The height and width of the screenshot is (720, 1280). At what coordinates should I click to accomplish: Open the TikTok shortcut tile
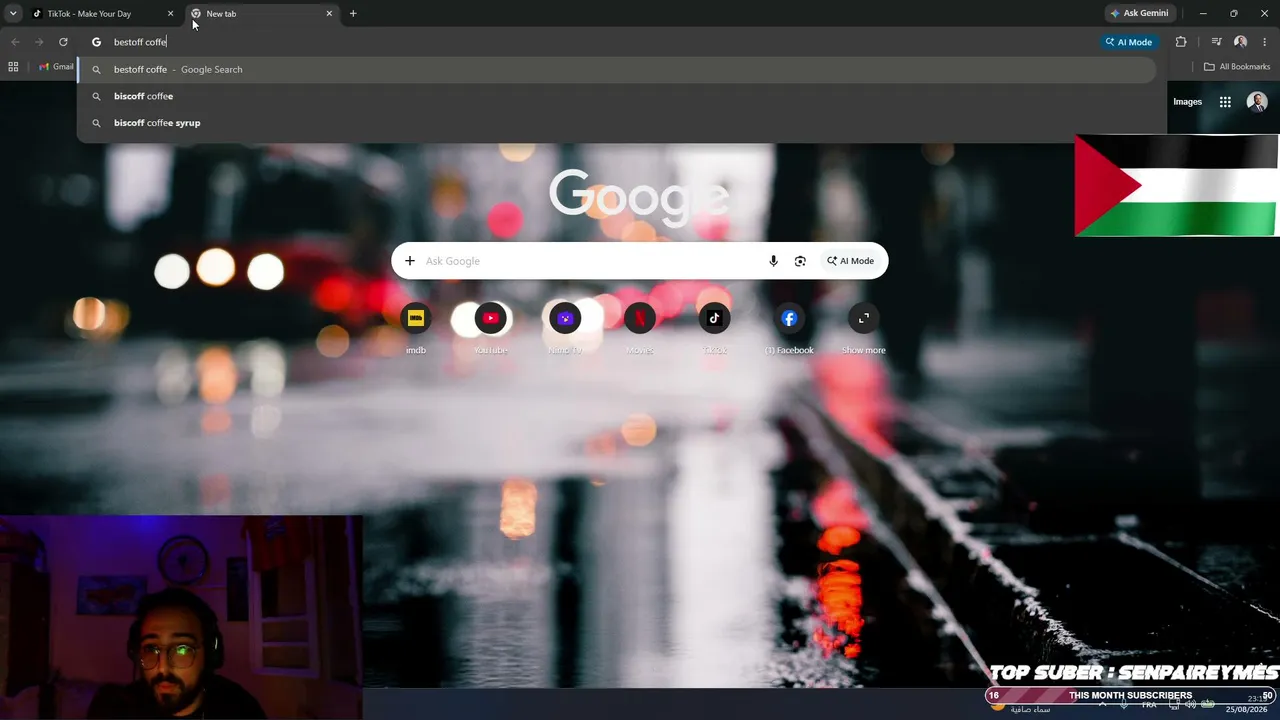coord(714,328)
